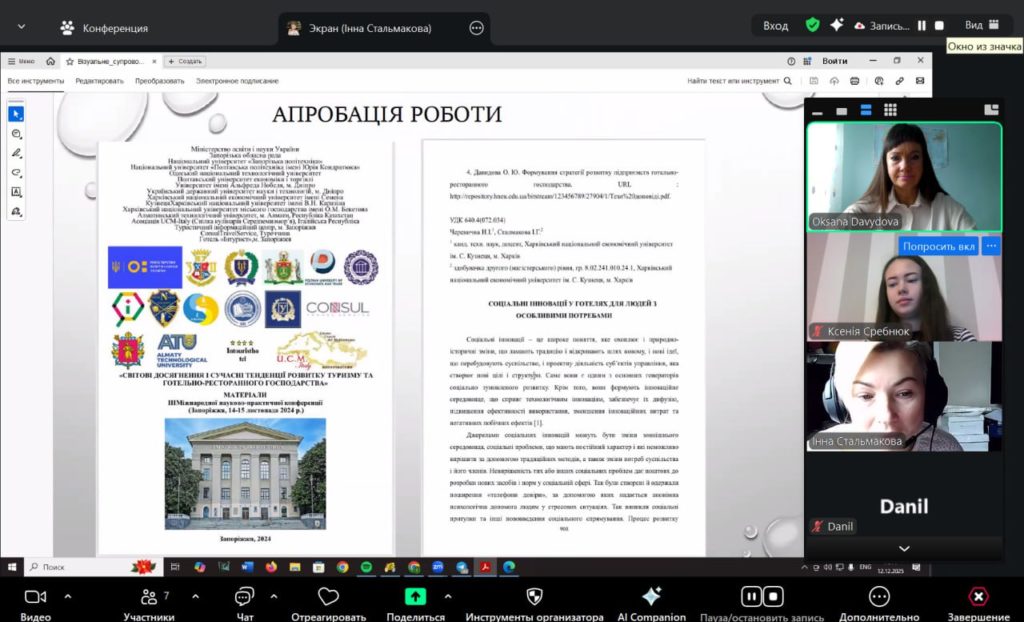
Task: Stop the recording in top bar
Action: (939, 26)
